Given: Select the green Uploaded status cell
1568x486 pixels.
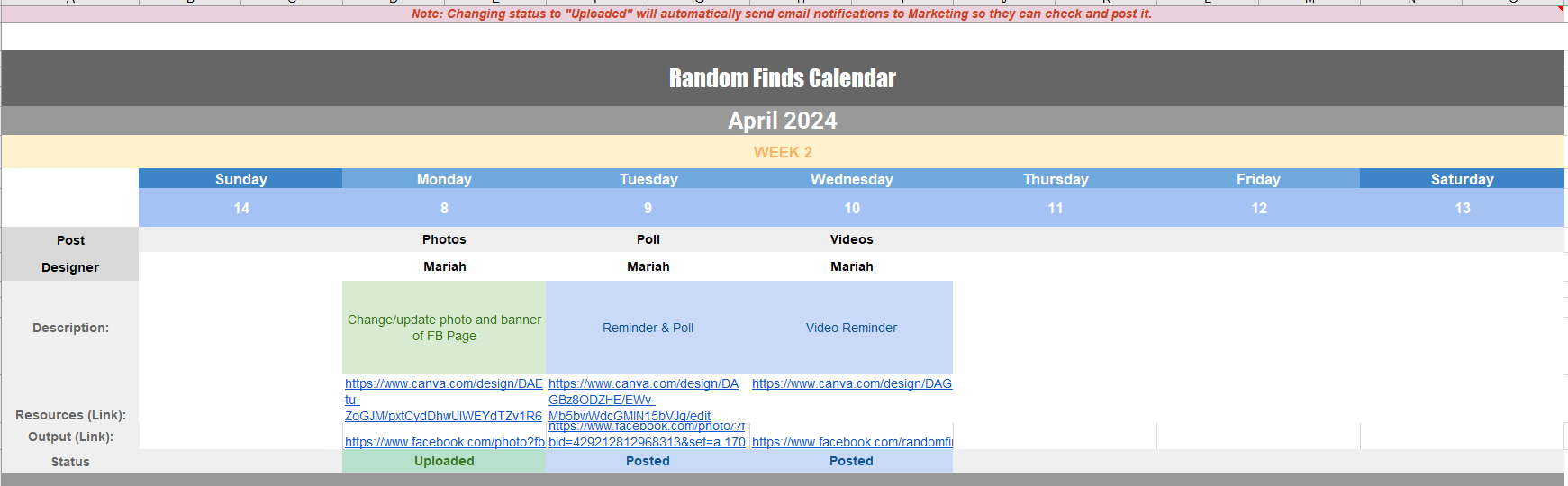Looking at the screenshot, I should (x=444, y=461).
